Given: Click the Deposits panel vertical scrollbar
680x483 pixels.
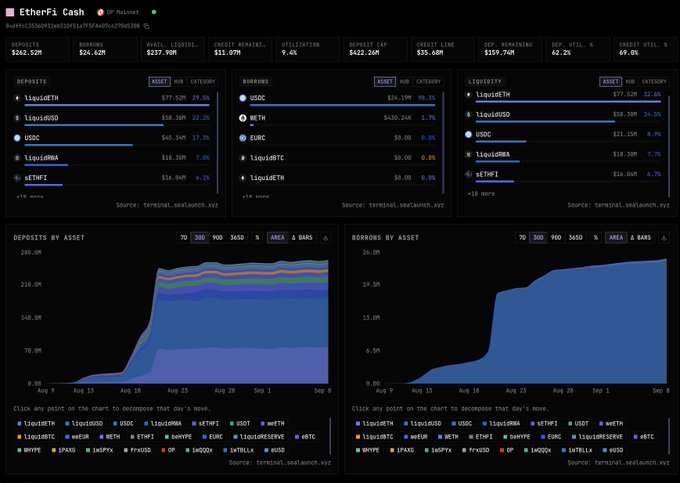Looking at the screenshot, I should tap(217, 142).
